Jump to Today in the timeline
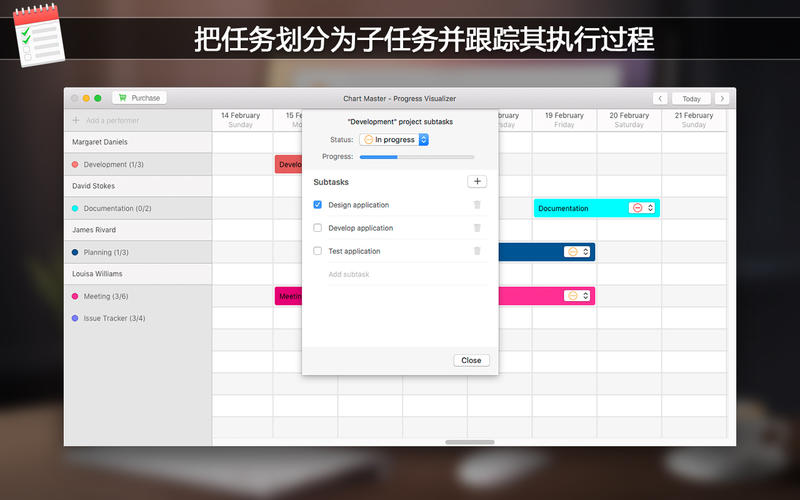The image size is (800, 500). click(691, 98)
